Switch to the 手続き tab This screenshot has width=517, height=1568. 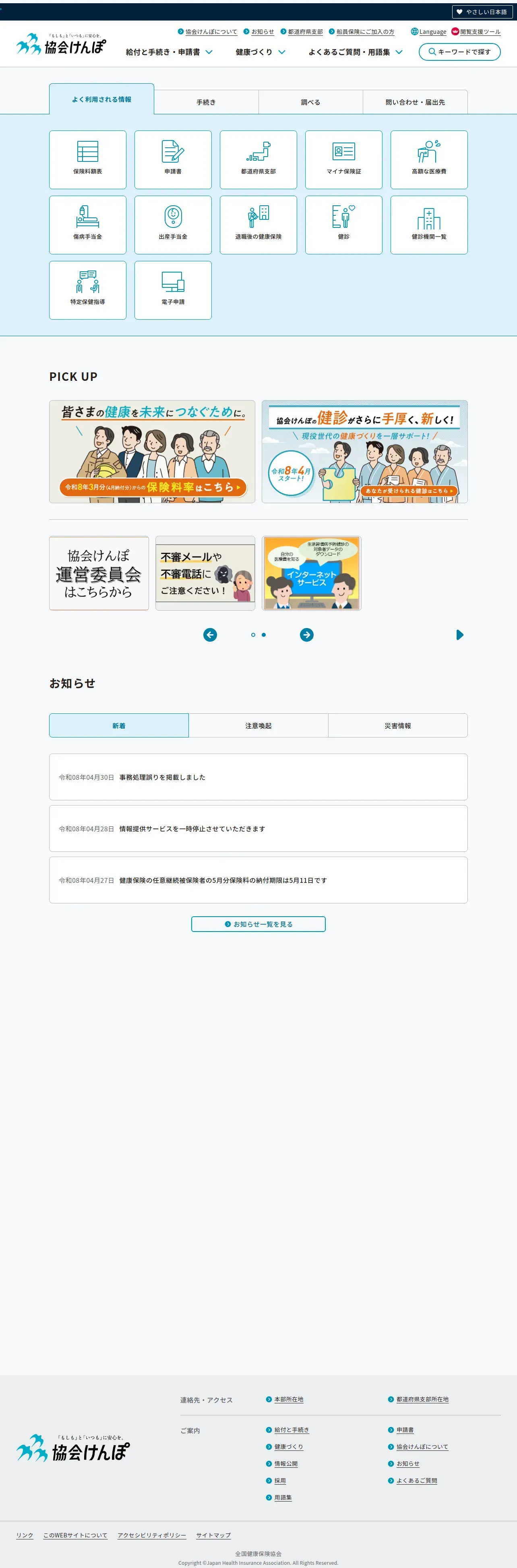coord(207,102)
